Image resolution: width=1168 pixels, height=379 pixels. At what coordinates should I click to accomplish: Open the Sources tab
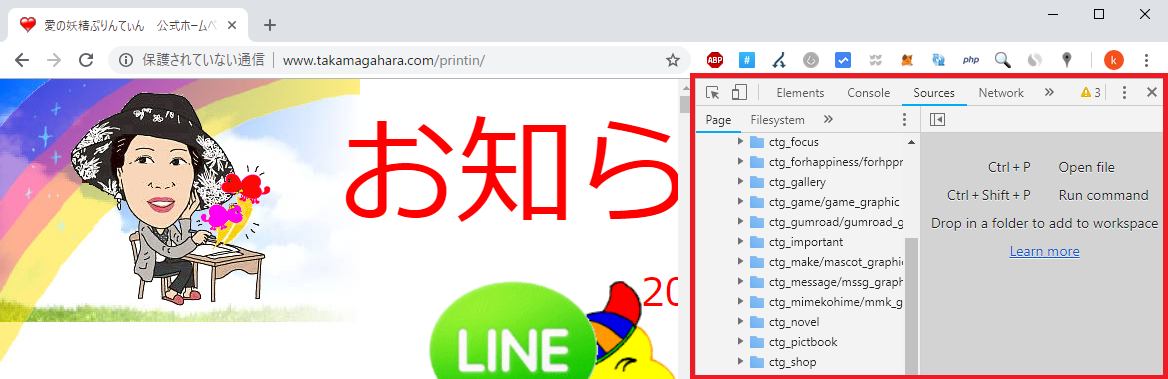tap(934, 92)
